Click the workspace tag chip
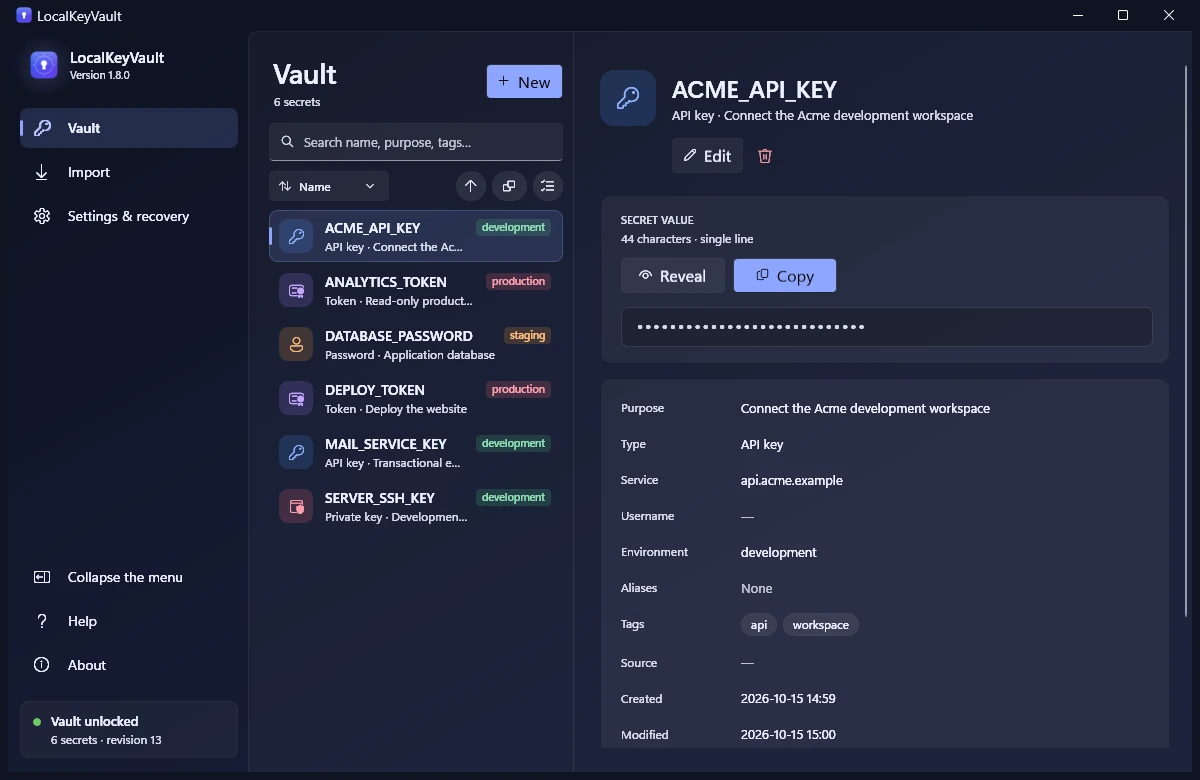Screen dimensions: 1200x780 820,625
